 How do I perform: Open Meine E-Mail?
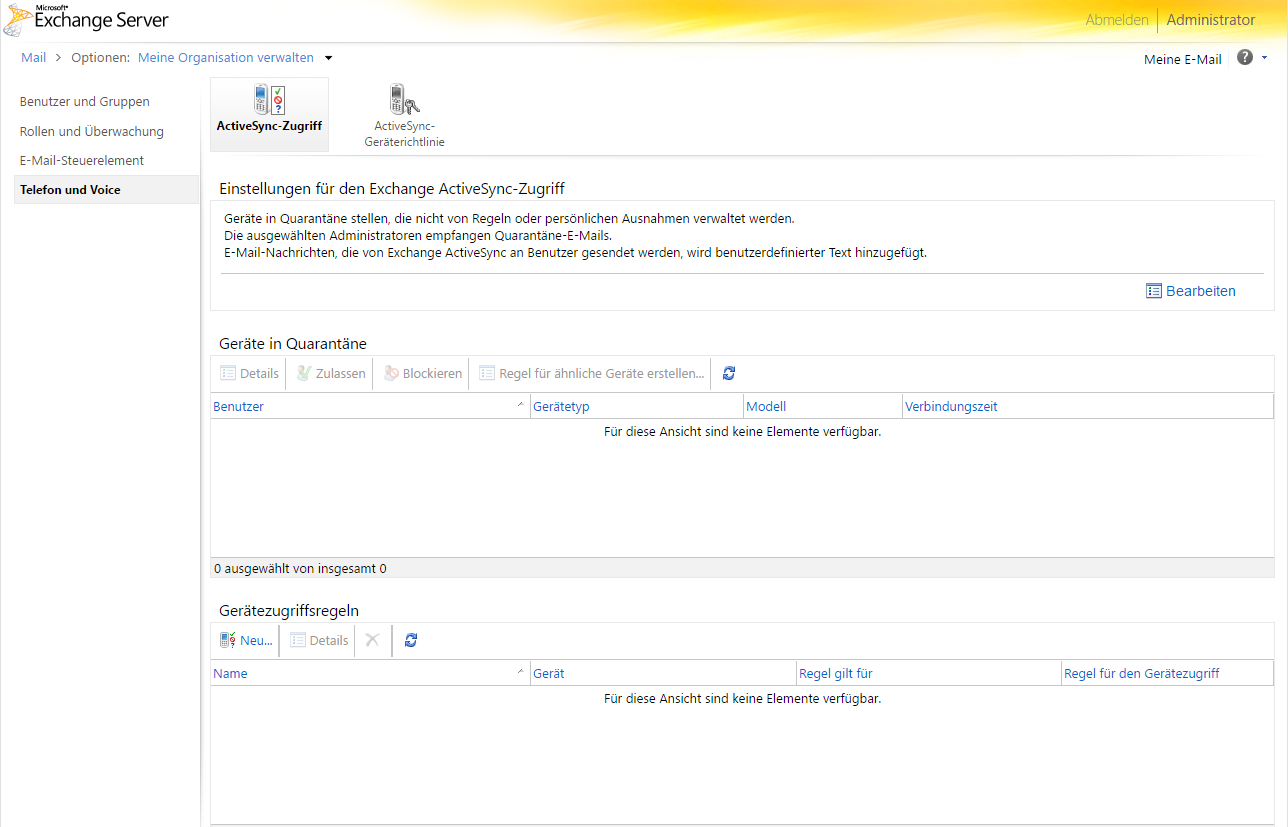[x=1182, y=59]
